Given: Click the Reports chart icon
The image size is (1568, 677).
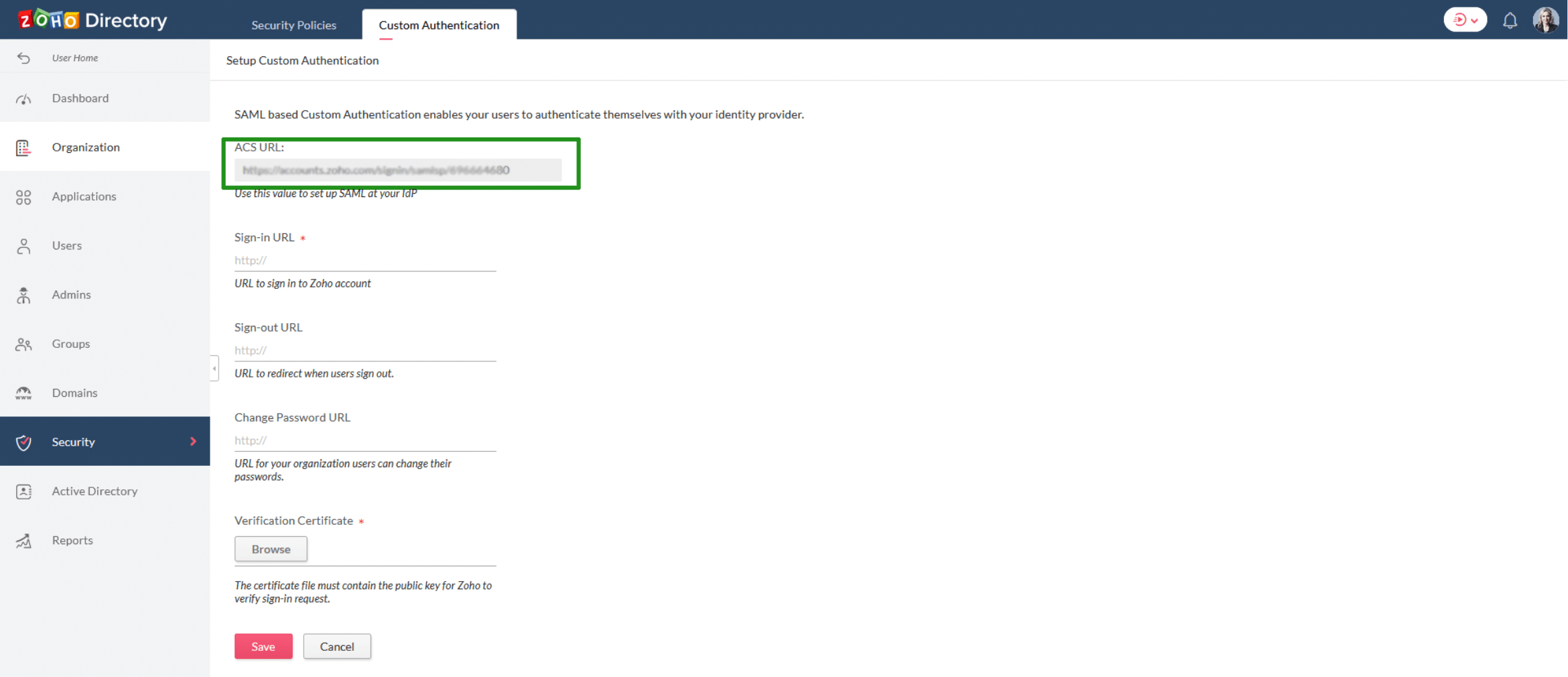Looking at the screenshot, I should pyautogui.click(x=23, y=540).
